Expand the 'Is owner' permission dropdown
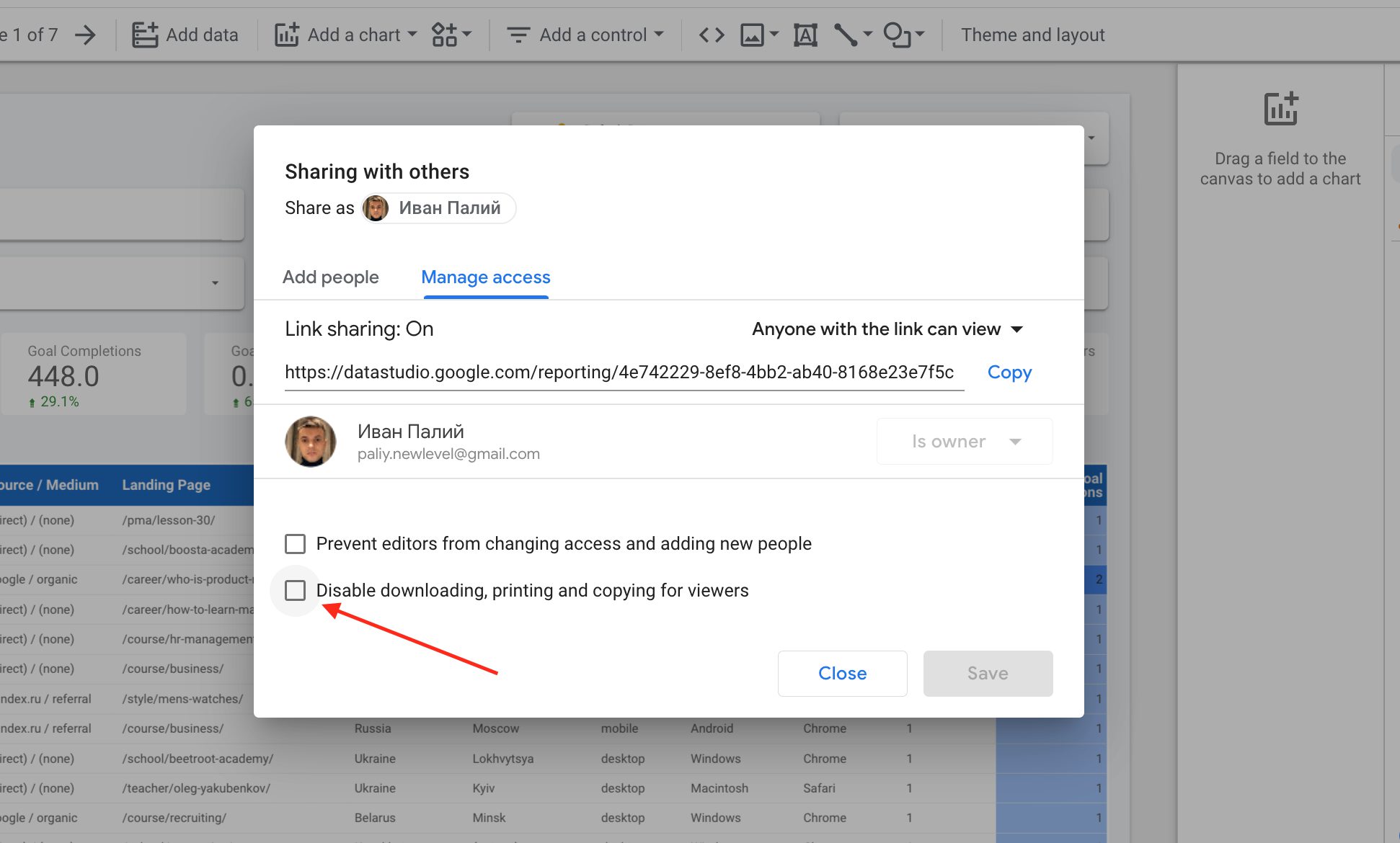The height and width of the screenshot is (843, 1400). tap(964, 441)
